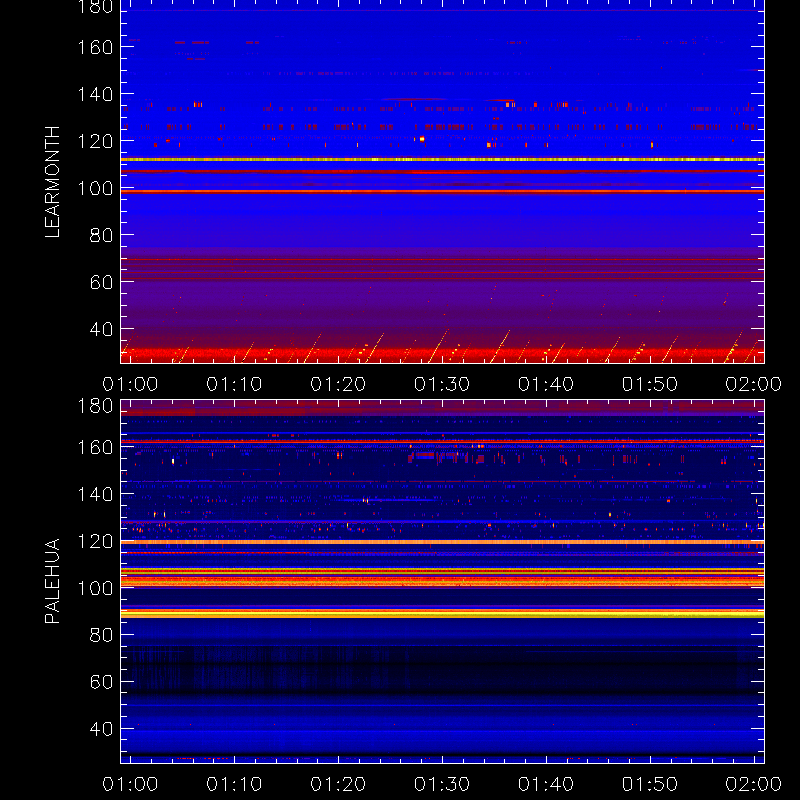Click 01:00 under the LEARMONTH plot
Viewport: 800px width, 800px height.
(x=130, y=384)
